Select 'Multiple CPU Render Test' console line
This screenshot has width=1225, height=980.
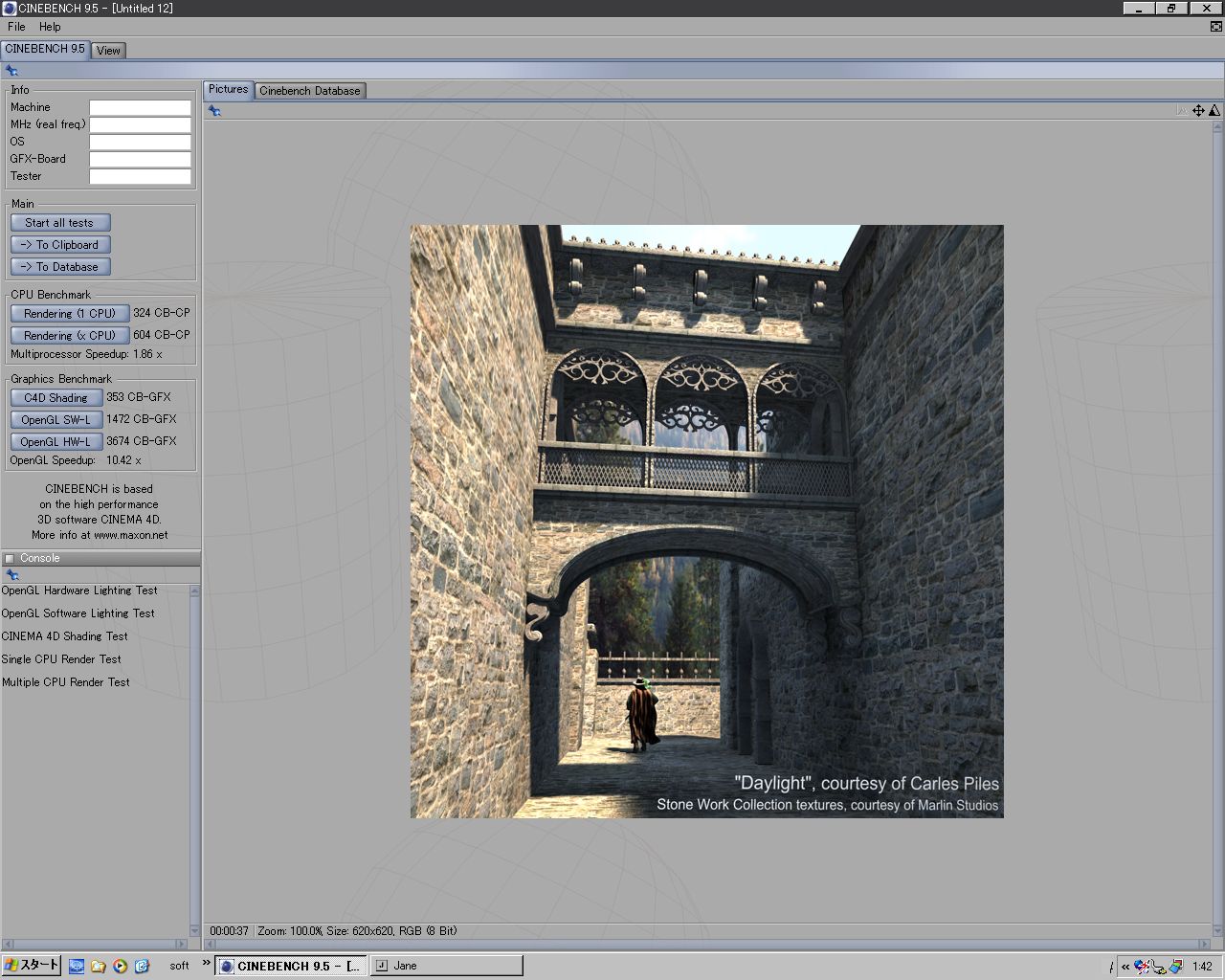pyautogui.click(x=65, y=682)
